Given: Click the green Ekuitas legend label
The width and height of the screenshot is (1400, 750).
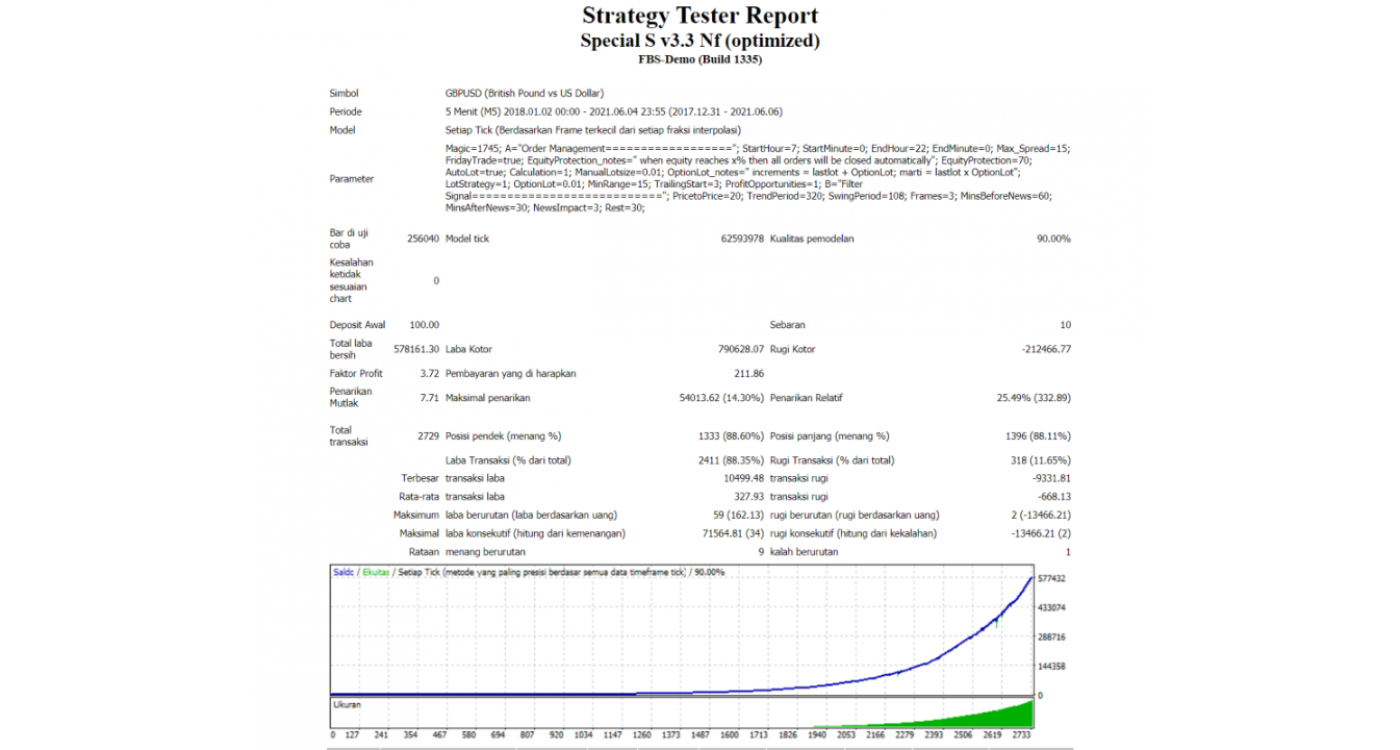Looking at the screenshot, I should (376, 572).
